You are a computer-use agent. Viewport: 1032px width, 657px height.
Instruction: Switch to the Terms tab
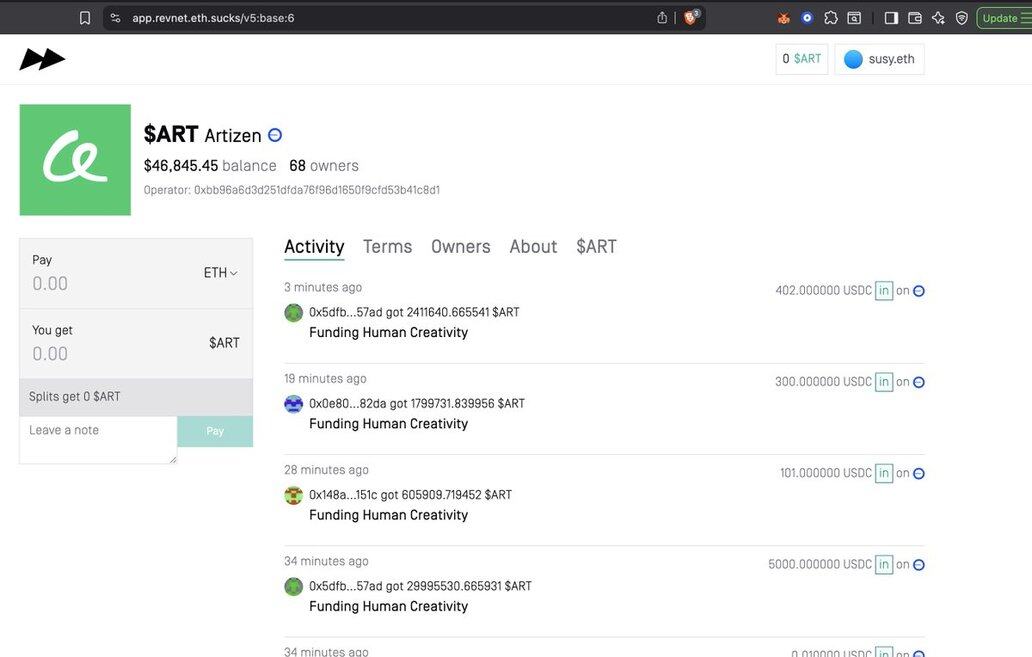(x=387, y=247)
